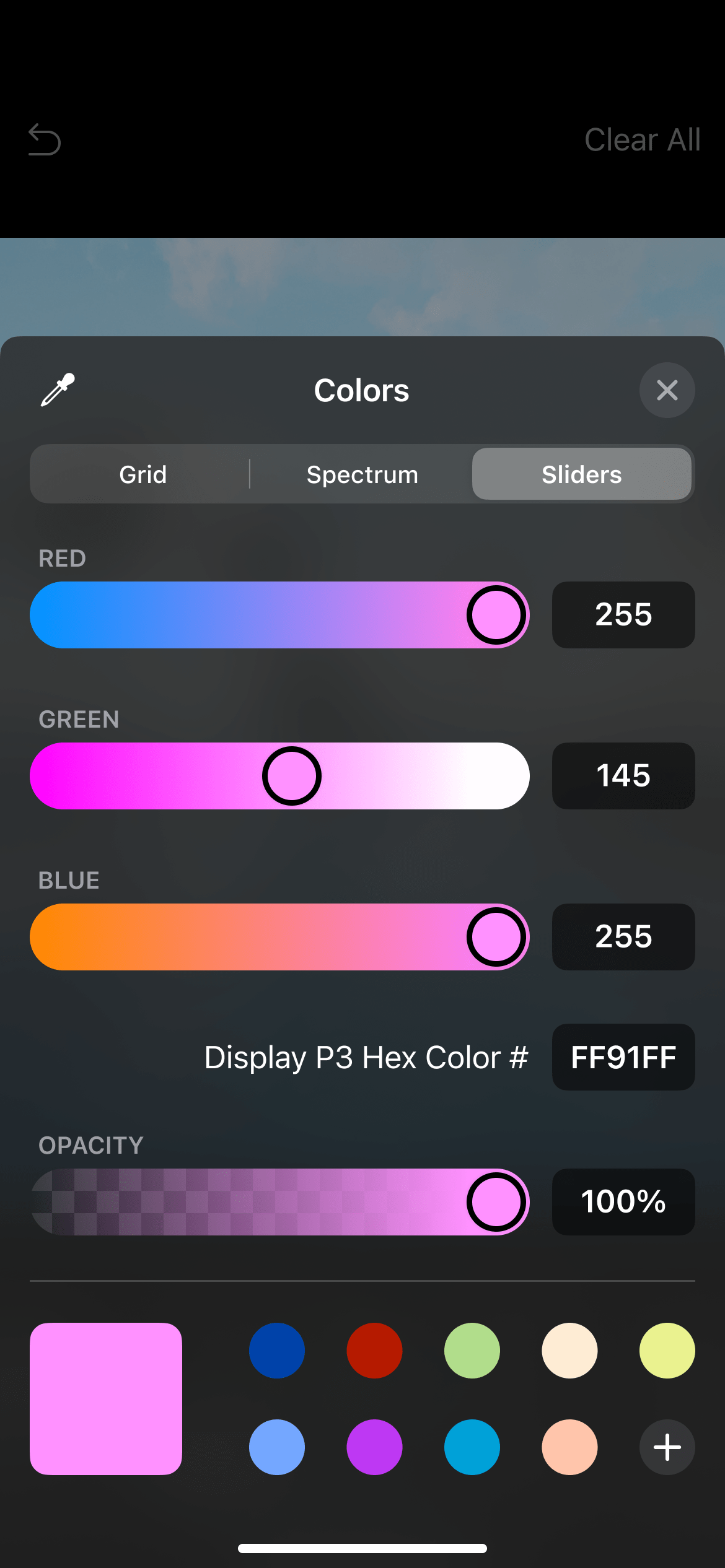Pick a color with the eyedropper tool
Image resolution: width=725 pixels, height=1568 pixels.
(58, 390)
